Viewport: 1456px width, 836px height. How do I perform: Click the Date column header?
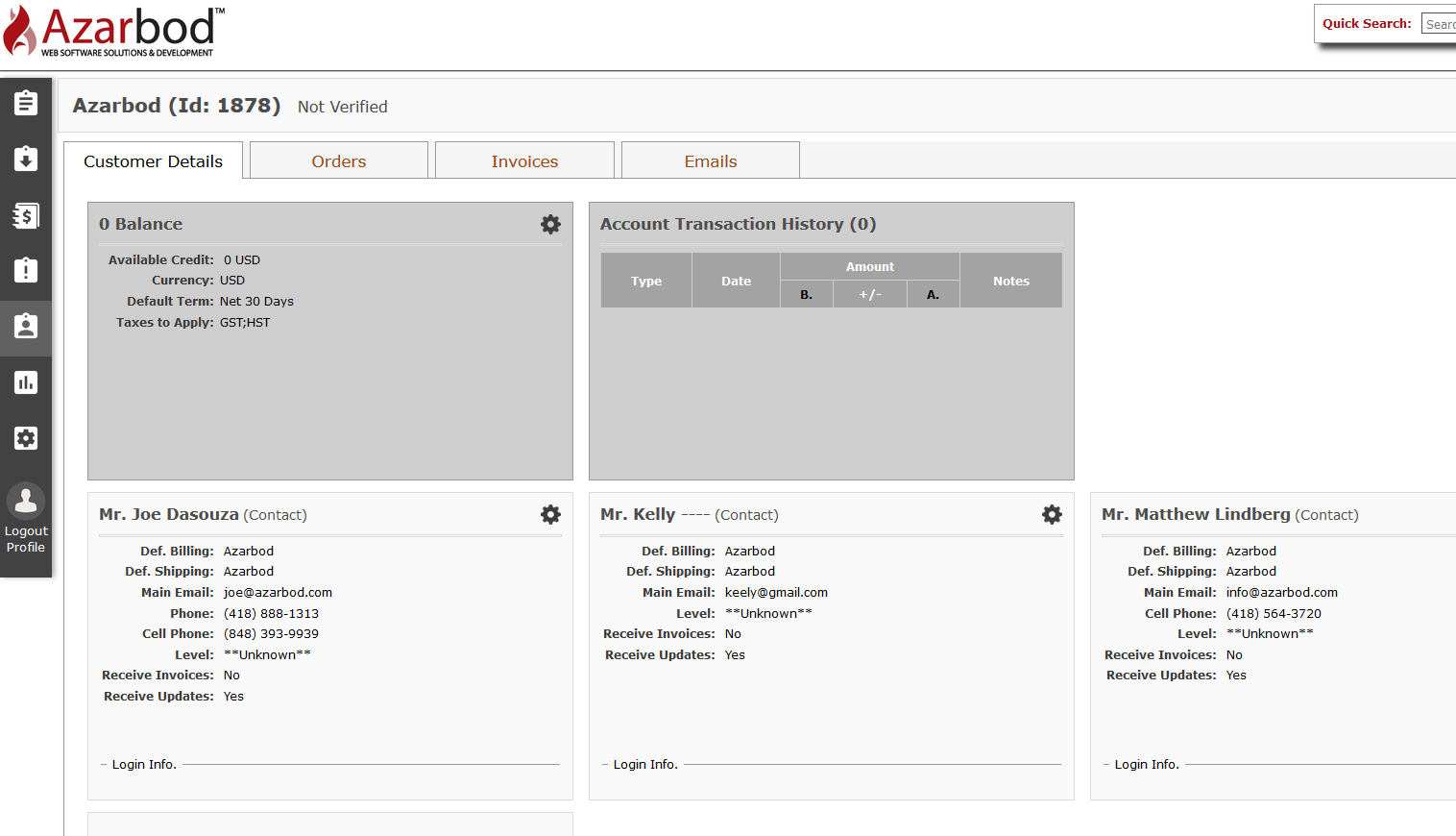tap(737, 281)
